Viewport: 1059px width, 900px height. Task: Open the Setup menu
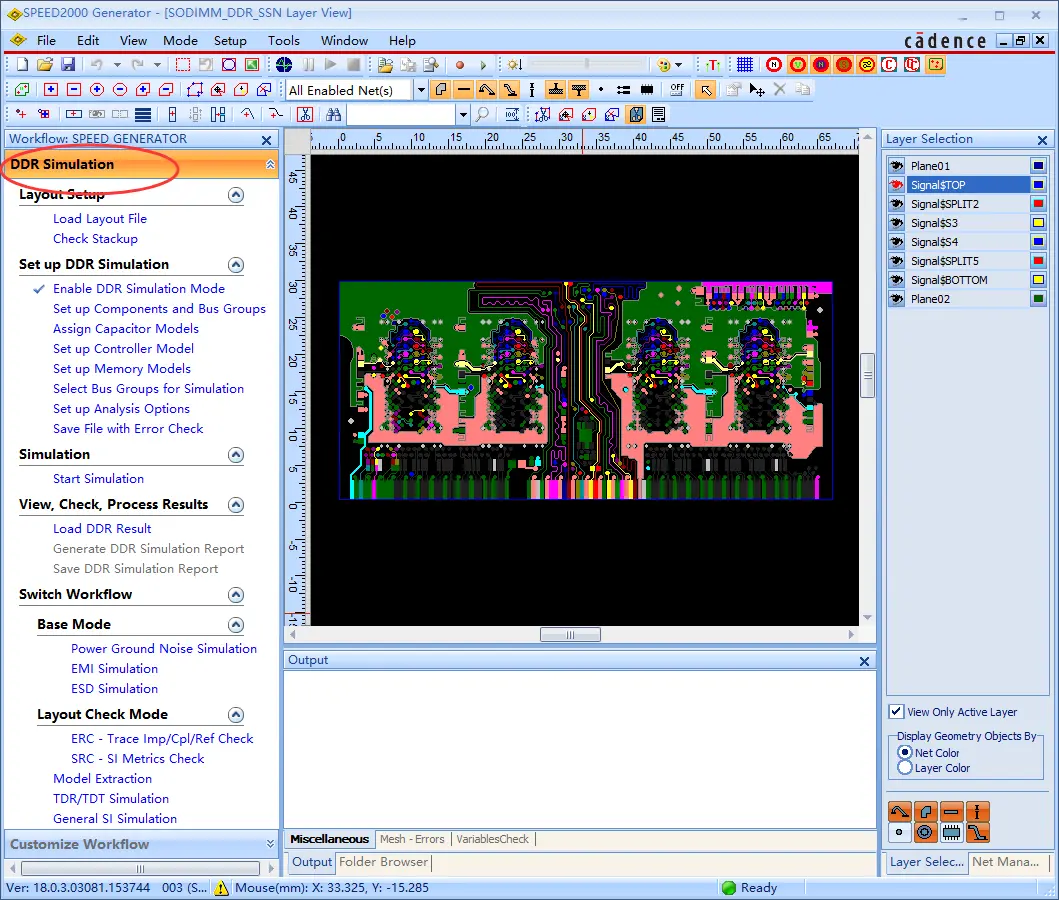click(x=230, y=41)
